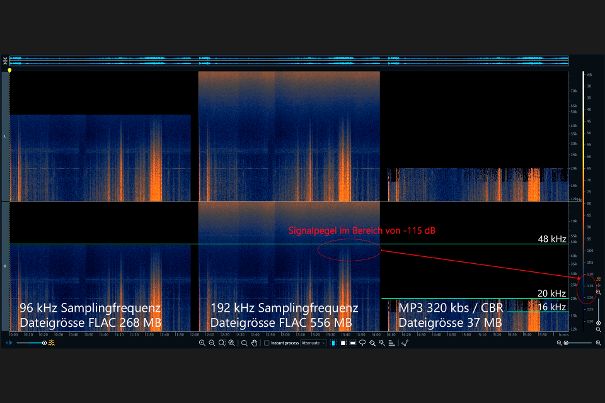Select the Zoom tool beside the hand icon
Viewport: 605px width, 403px height.
tap(244, 343)
